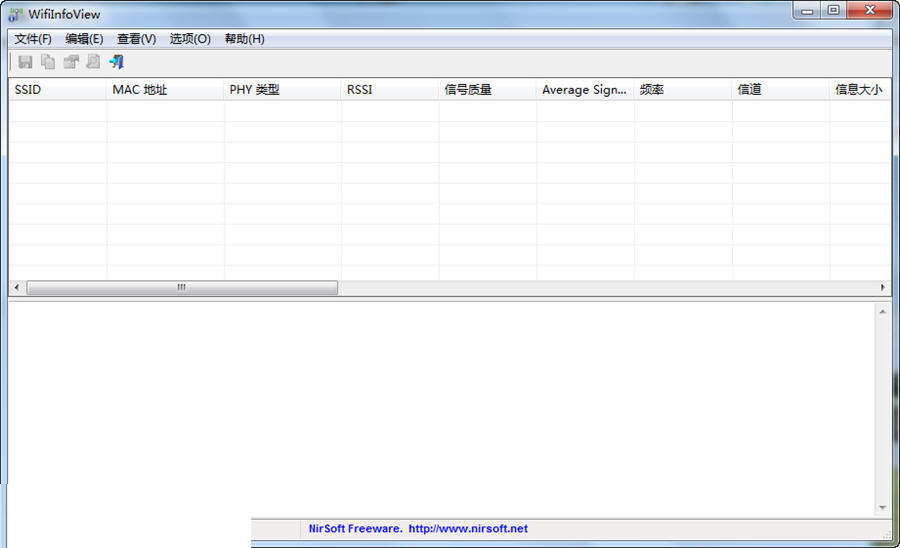Sort by the Average Sign... column header
900x548 pixels.
tap(585, 90)
